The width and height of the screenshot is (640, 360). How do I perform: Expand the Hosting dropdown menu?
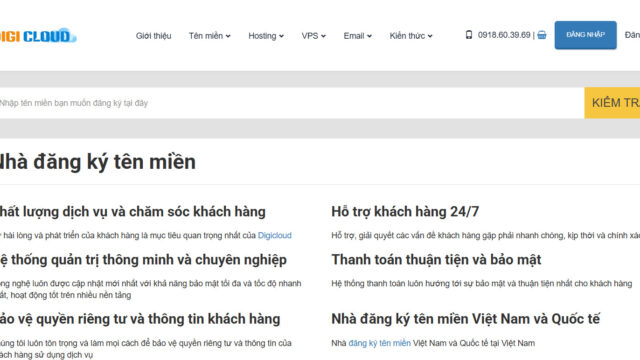266,36
